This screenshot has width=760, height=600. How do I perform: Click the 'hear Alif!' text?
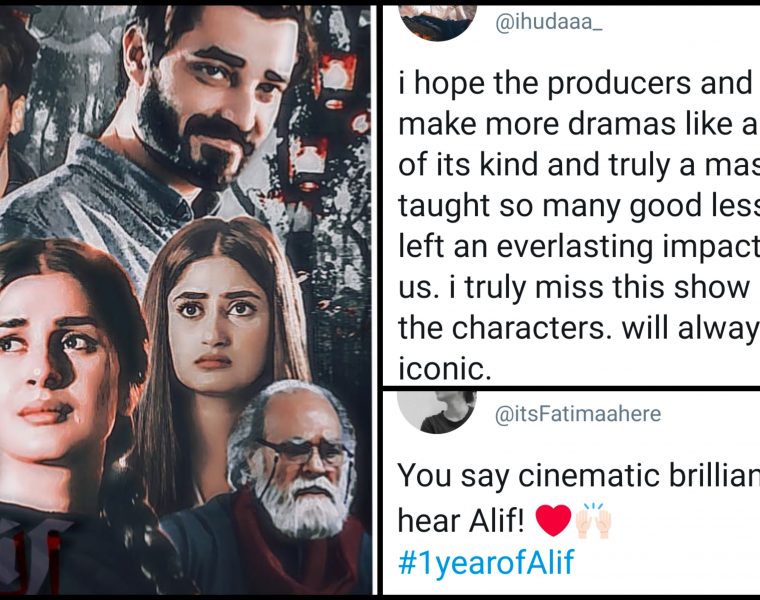click(x=460, y=521)
